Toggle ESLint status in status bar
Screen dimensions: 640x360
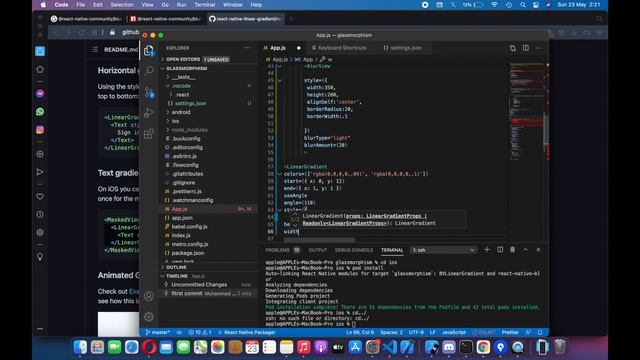[484, 332]
